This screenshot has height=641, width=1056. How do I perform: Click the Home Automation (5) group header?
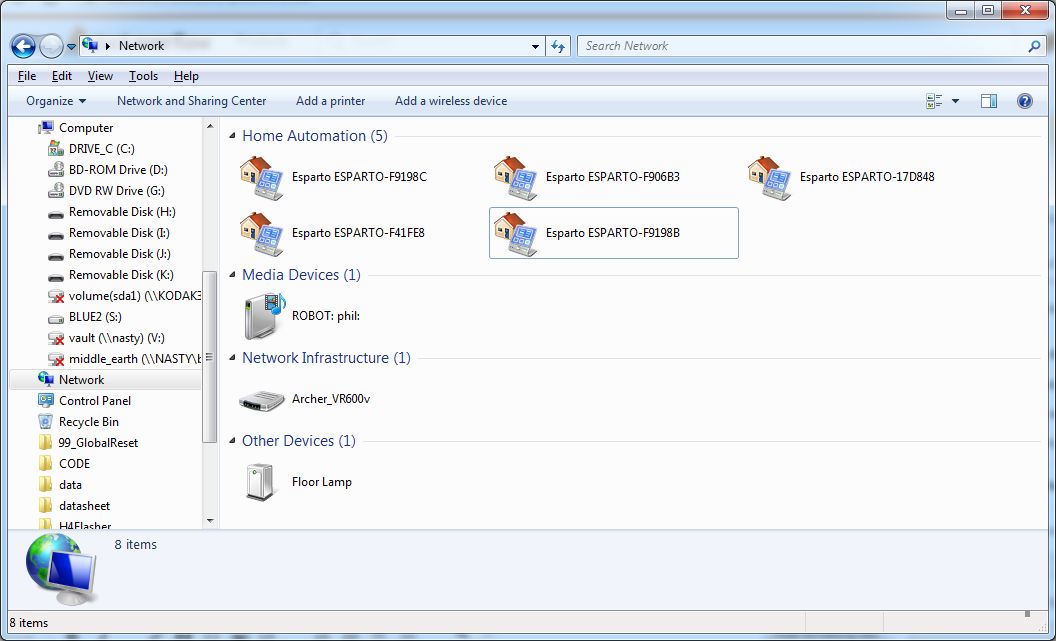coord(315,136)
